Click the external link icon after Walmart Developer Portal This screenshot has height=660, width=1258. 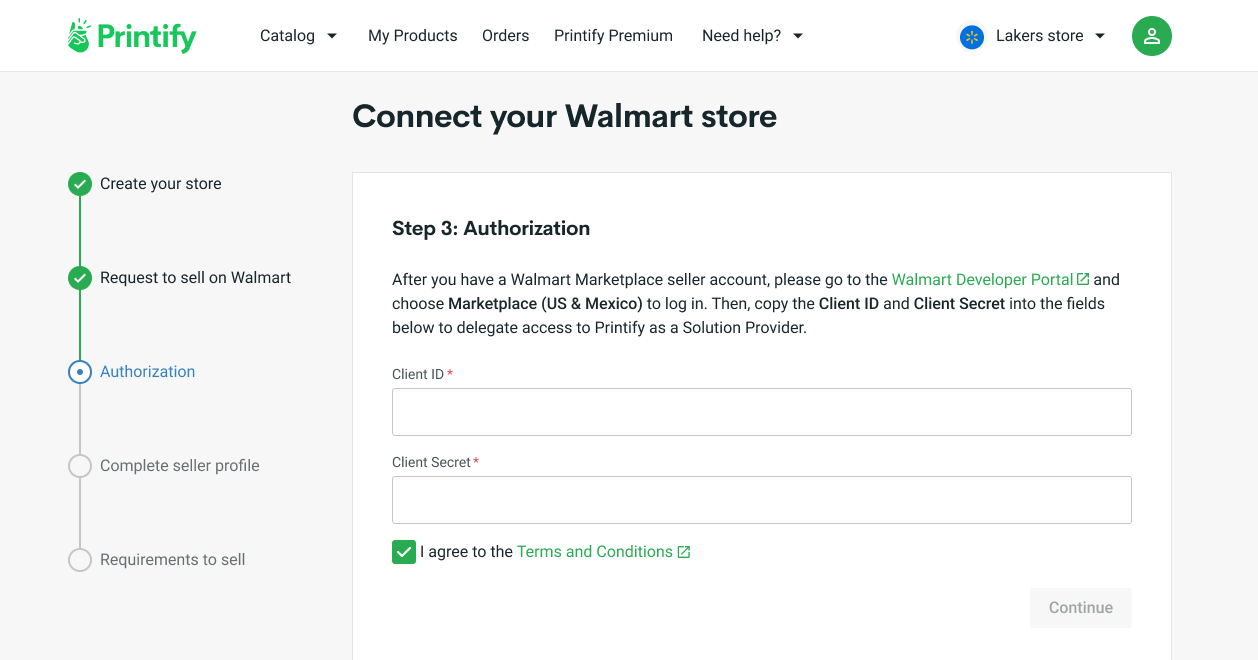coord(1084,279)
